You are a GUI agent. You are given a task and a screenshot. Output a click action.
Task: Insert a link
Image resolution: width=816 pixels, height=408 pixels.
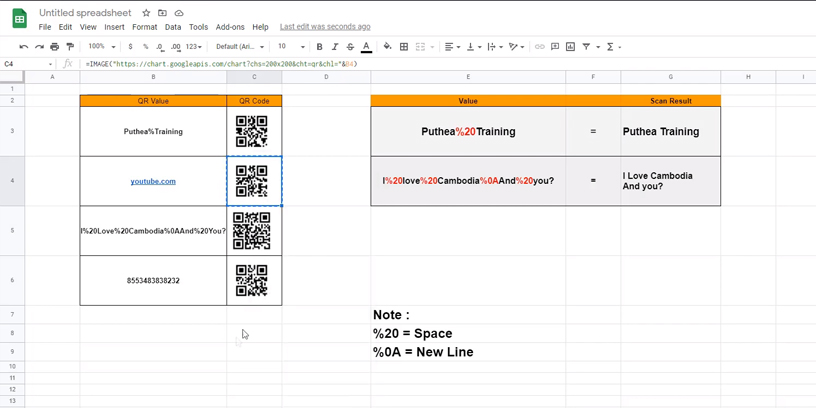(540, 47)
